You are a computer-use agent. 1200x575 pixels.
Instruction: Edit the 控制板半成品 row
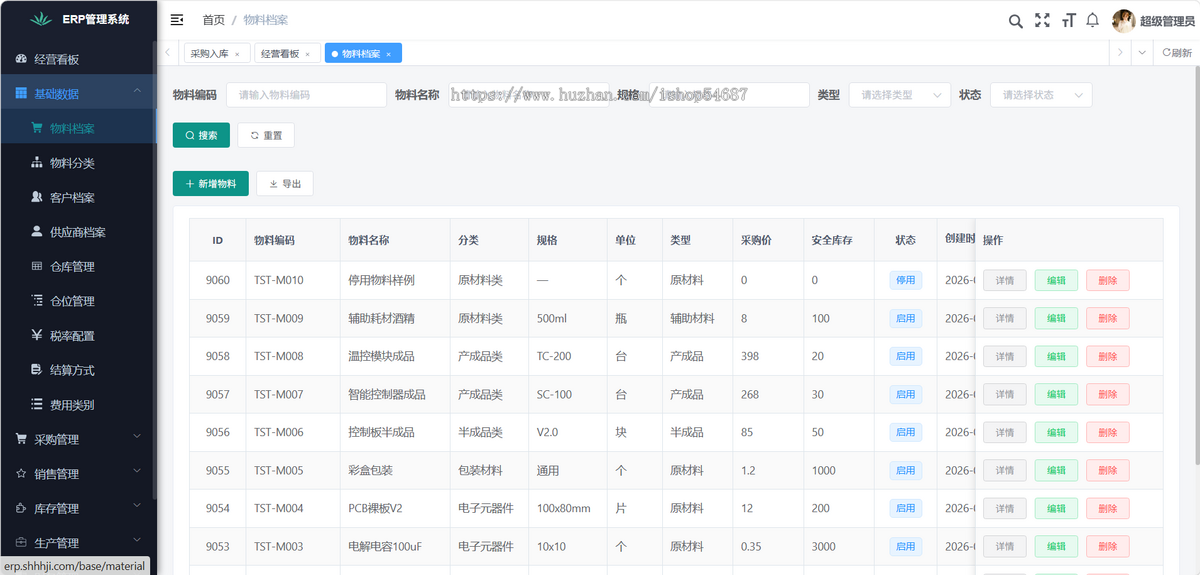1056,432
